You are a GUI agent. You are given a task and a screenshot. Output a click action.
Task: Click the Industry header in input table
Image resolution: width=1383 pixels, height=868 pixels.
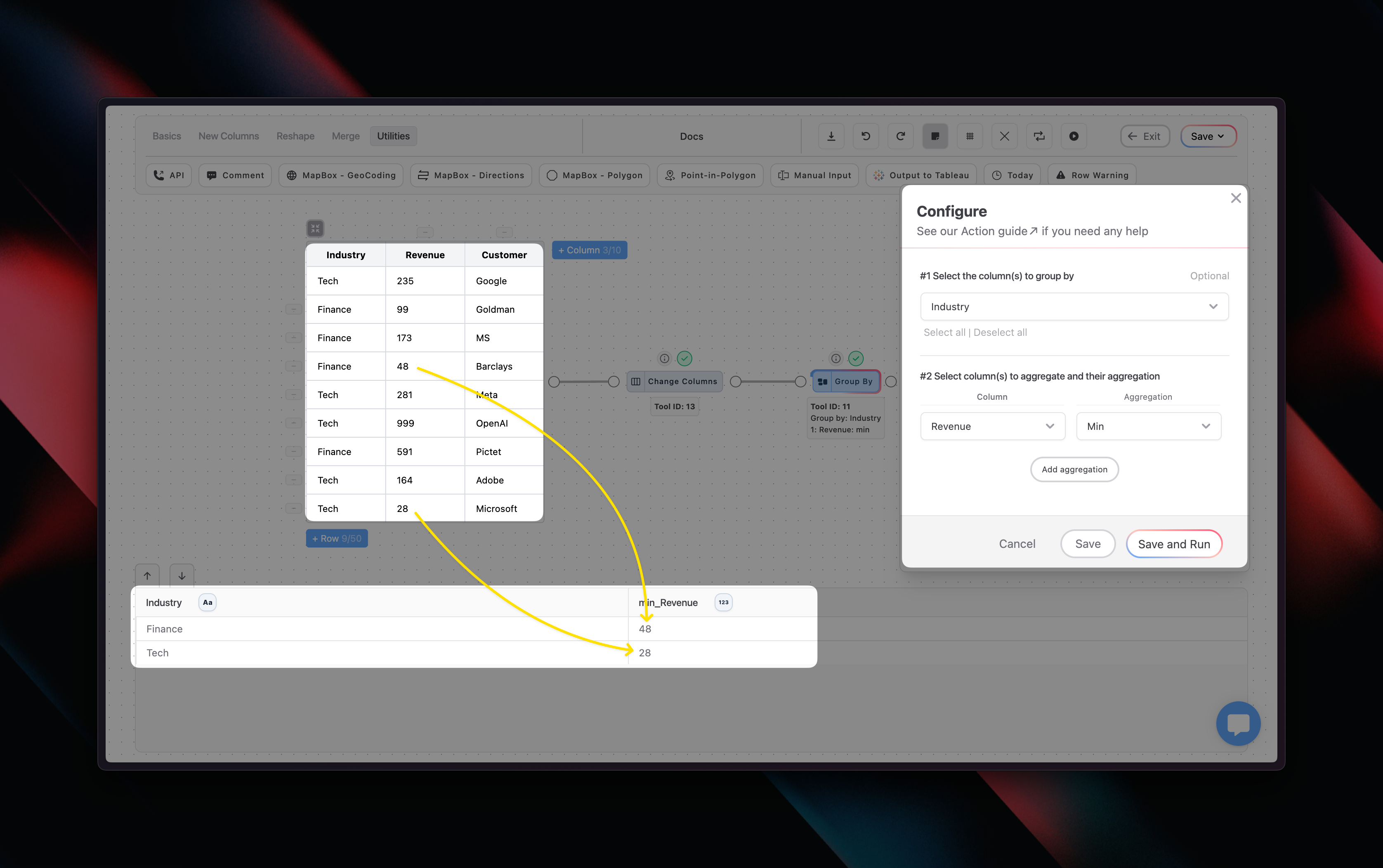tap(346, 255)
